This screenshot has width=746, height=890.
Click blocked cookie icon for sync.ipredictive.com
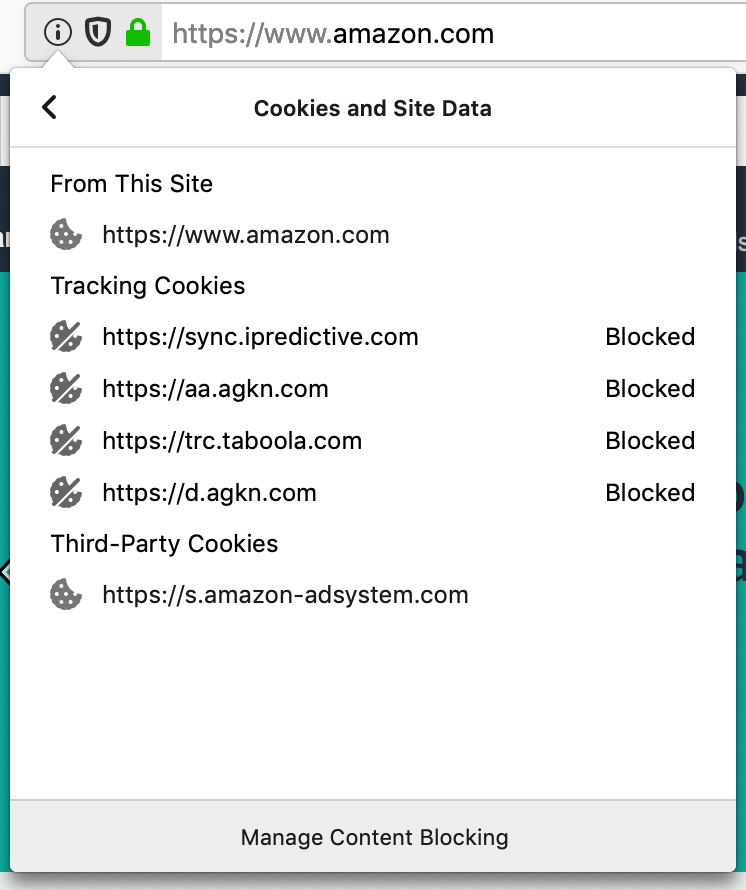pos(66,337)
